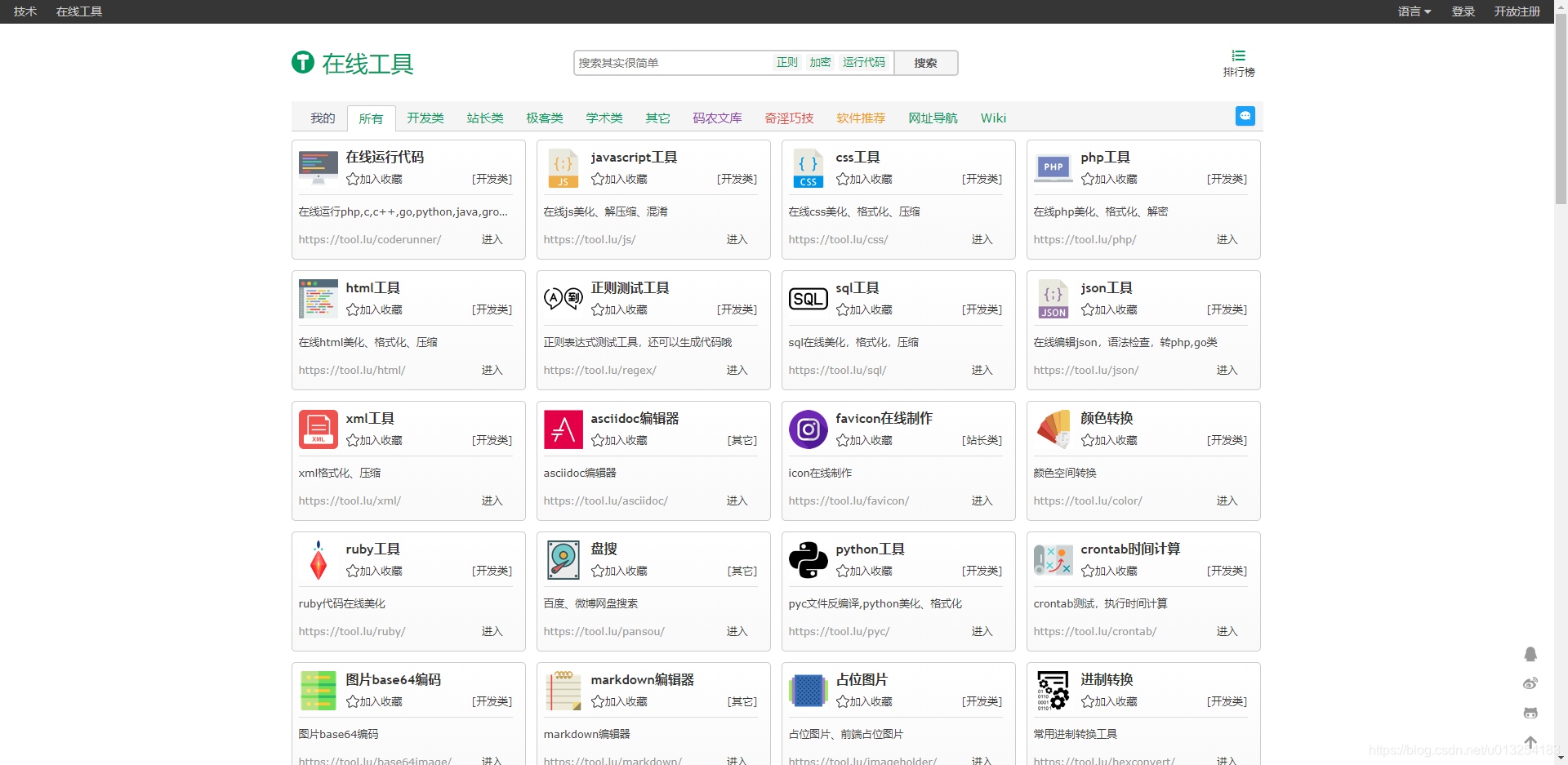Click the Weibo share icon
The height and width of the screenshot is (765, 1568).
1530,683
